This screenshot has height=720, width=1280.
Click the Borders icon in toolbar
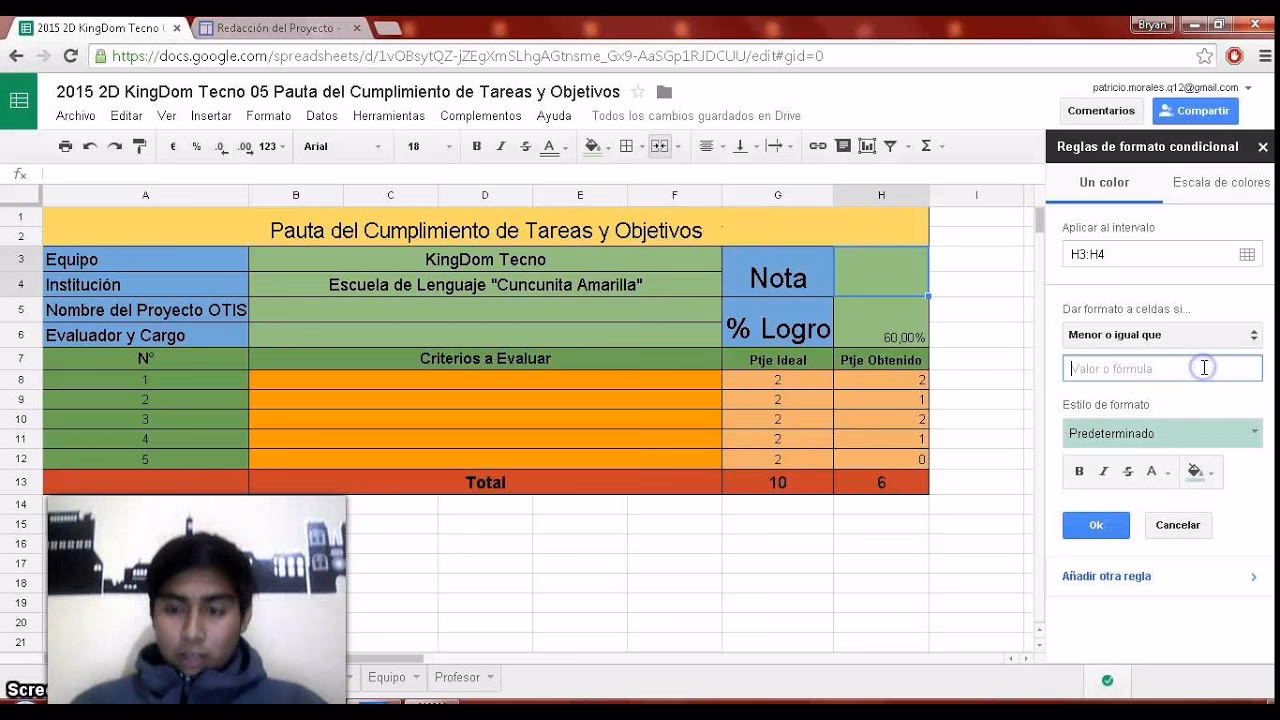626,146
